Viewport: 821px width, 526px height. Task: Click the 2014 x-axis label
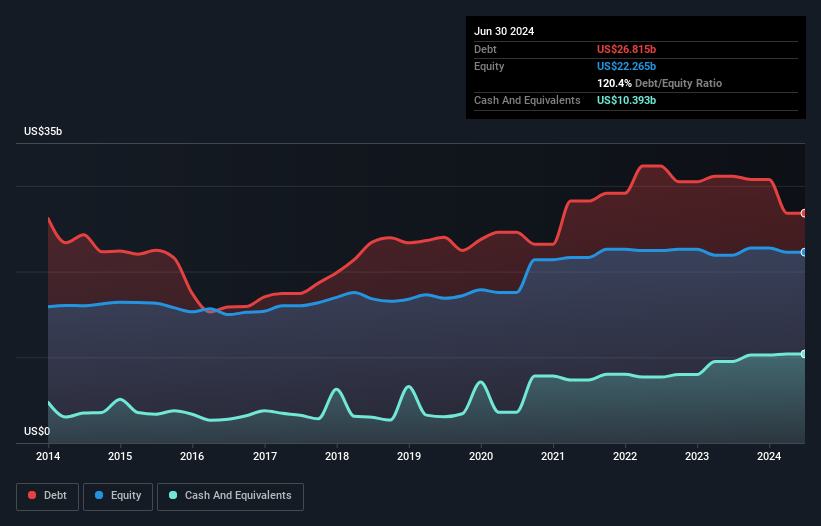click(48, 457)
